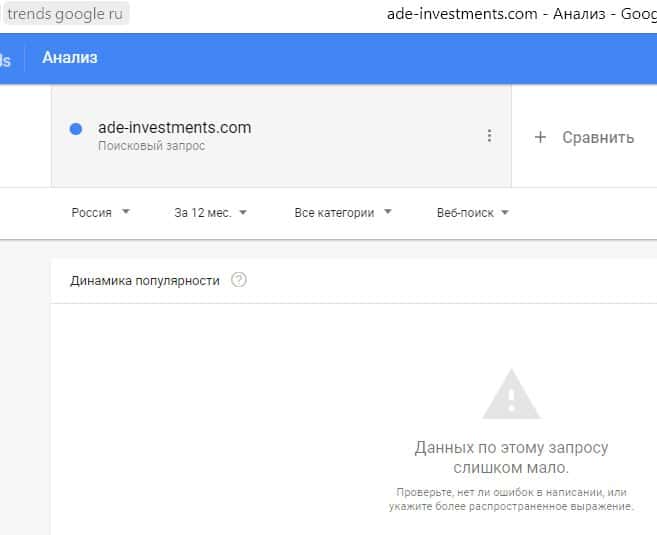Click the Сравнить button text
The width and height of the screenshot is (657, 535).
coord(598,137)
